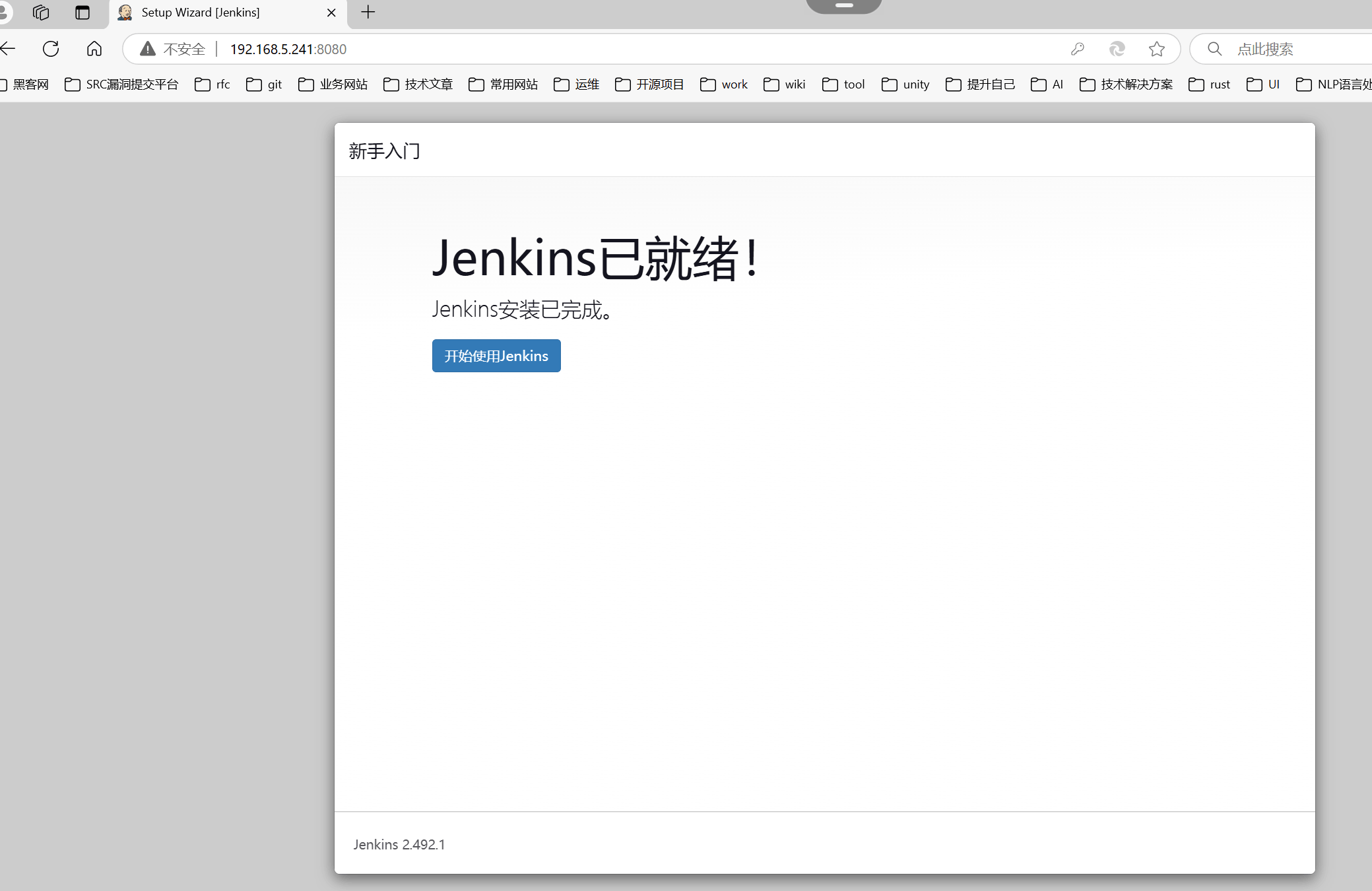1372x891 pixels.
Task: Open the 开源项目 bookmark folder
Action: pos(650,84)
